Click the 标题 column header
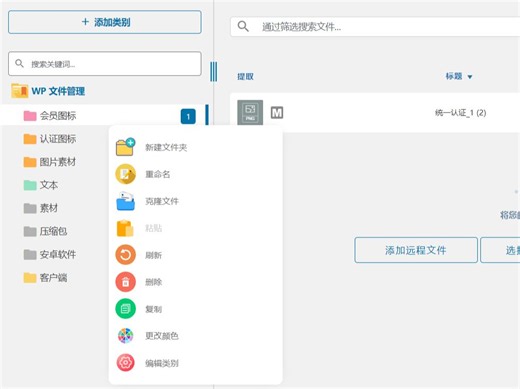This screenshot has width=520, height=389. 454,76
